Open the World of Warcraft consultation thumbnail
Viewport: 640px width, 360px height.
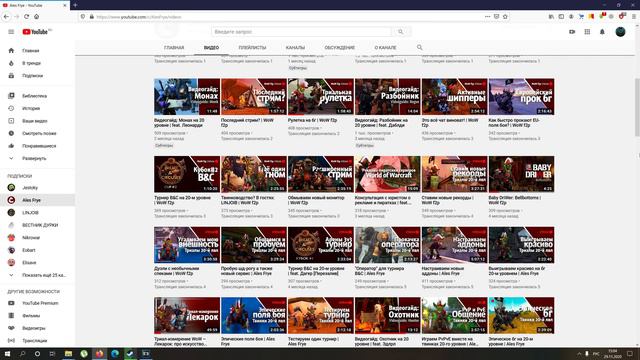click(388, 174)
